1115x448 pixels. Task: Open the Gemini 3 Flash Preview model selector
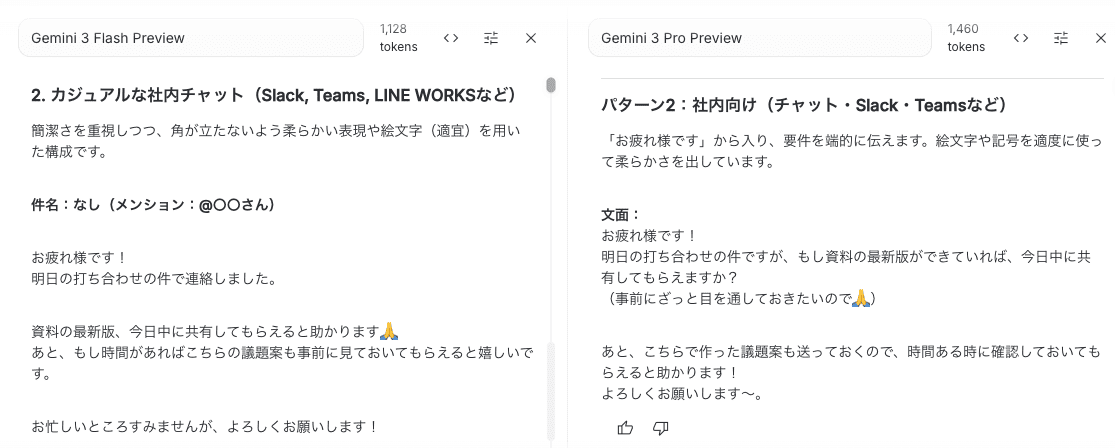pos(190,38)
